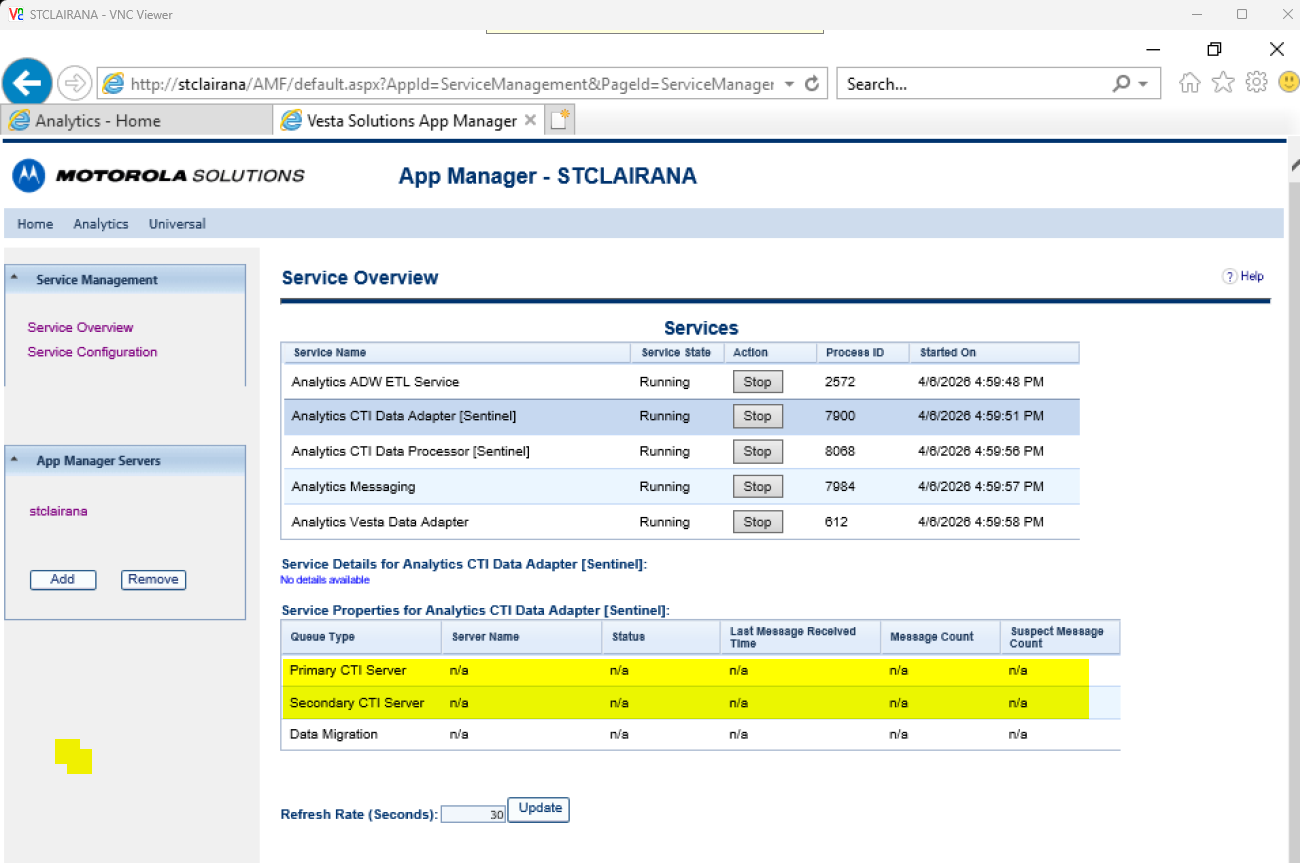Open the Analytics menu item
This screenshot has height=863, width=1300.
click(x=101, y=224)
